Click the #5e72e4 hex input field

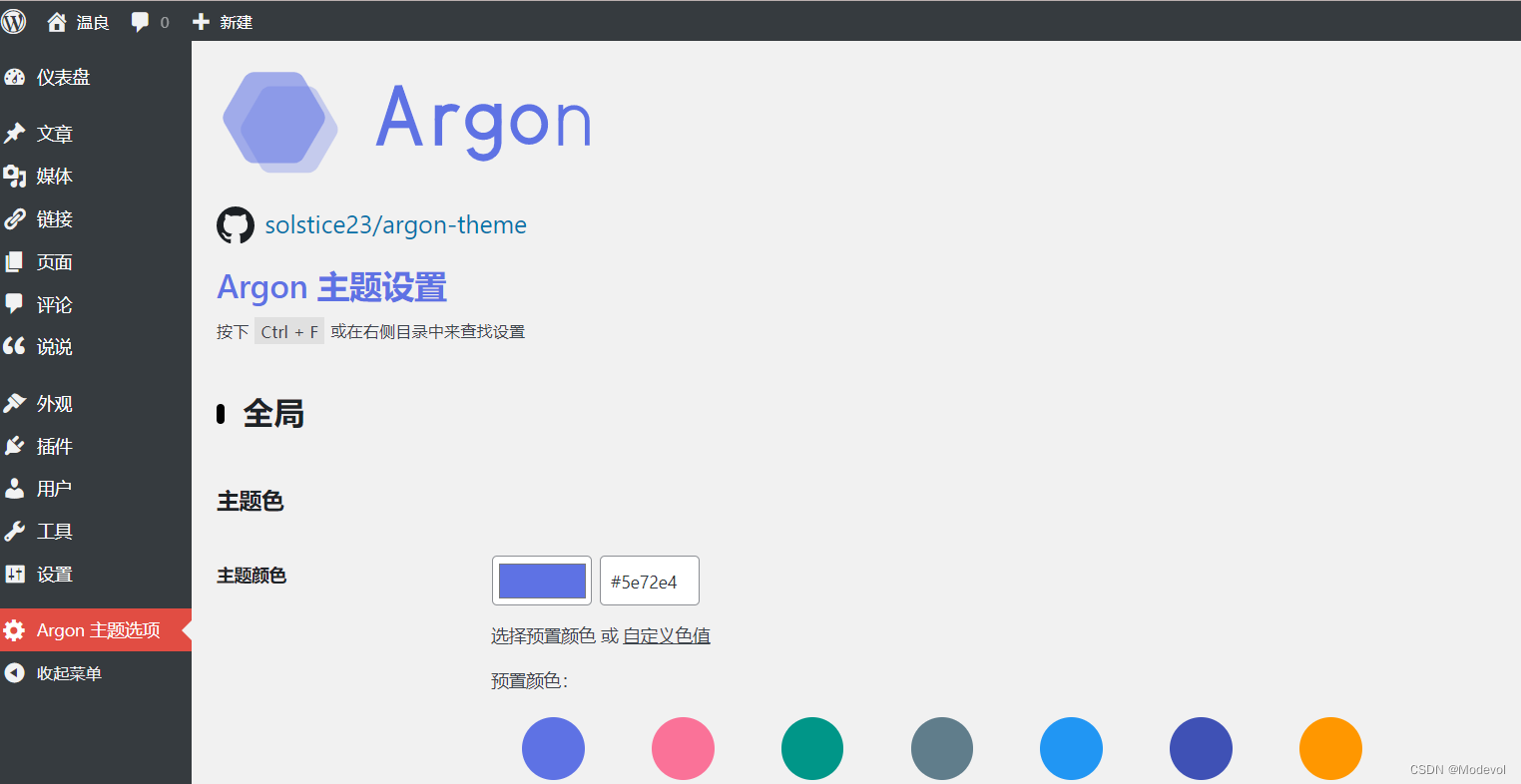(649, 580)
